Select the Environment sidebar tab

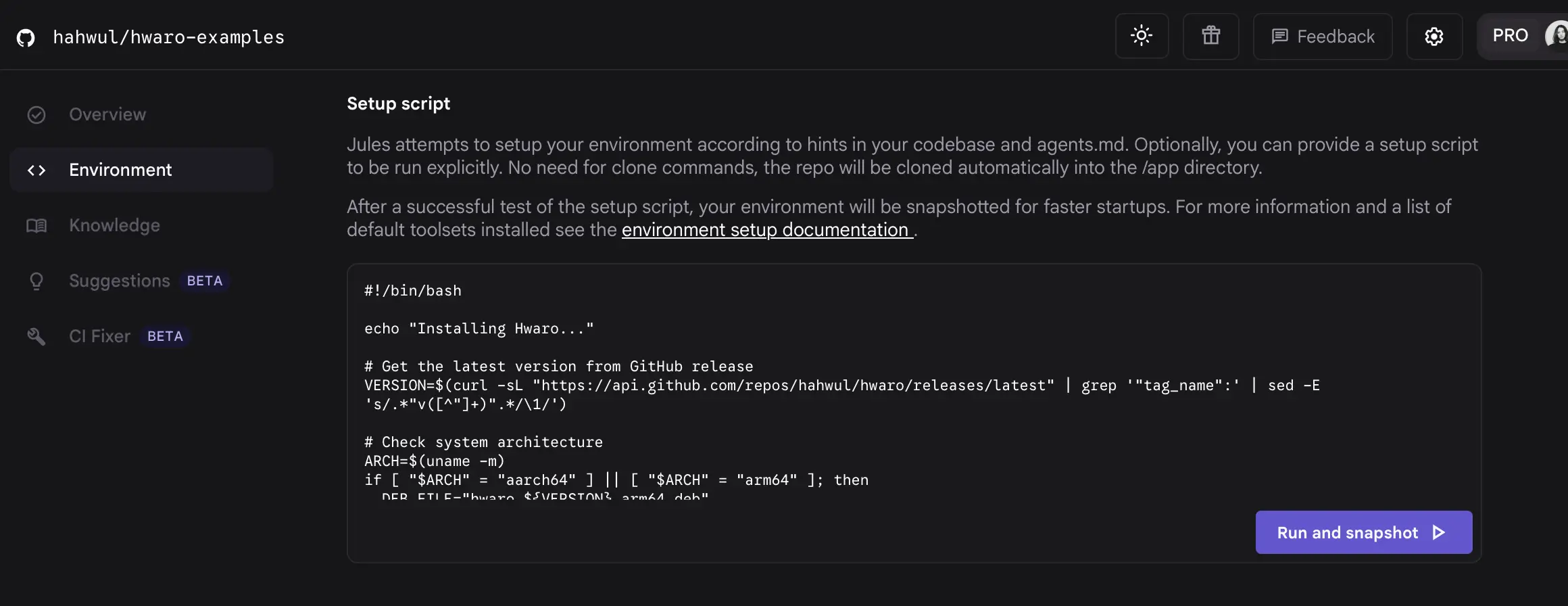(120, 170)
